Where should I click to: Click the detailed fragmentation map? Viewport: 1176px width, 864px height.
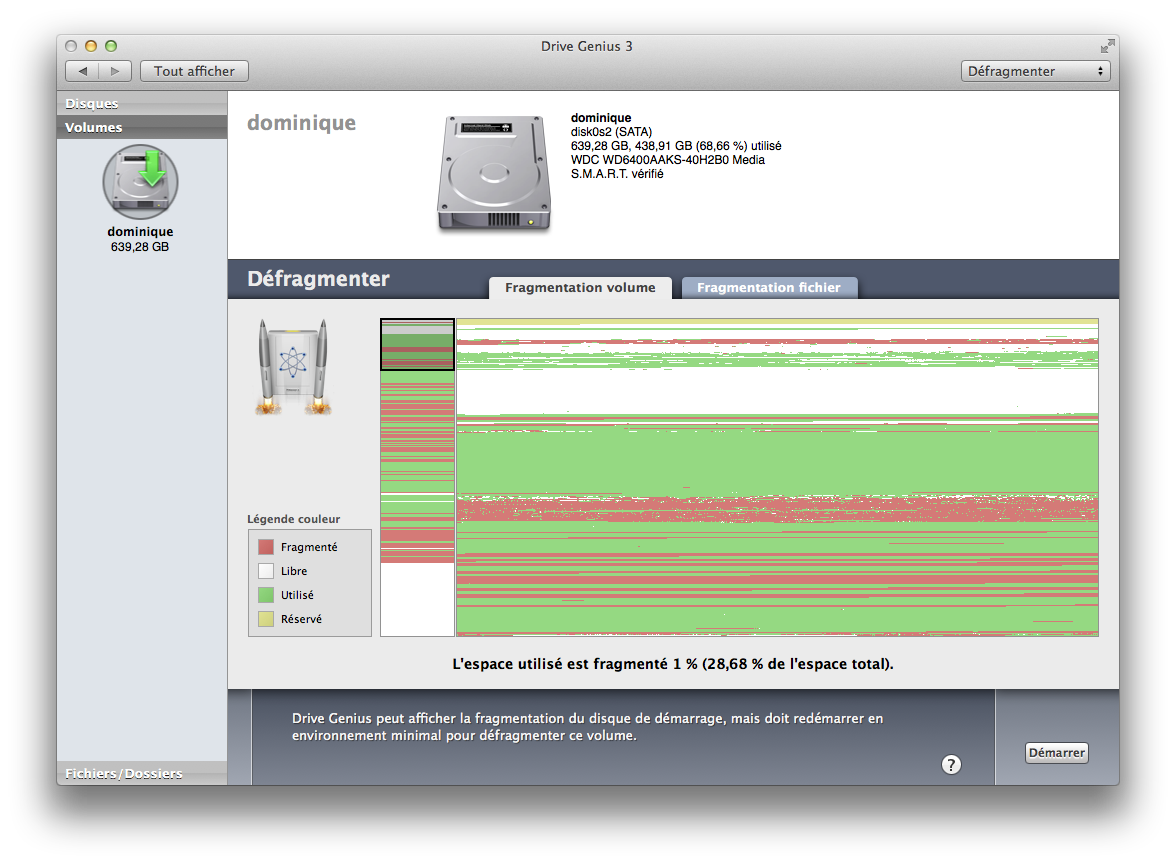[777, 477]
